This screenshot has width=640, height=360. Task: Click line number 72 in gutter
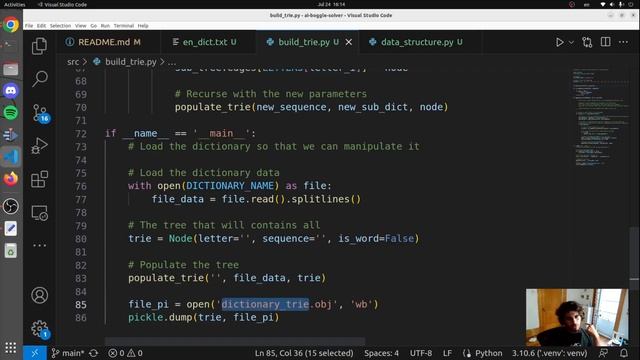coord(81,133)
